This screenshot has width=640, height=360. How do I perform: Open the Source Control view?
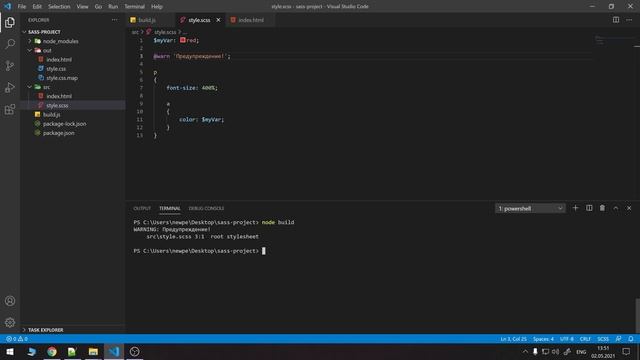[10, 66]
